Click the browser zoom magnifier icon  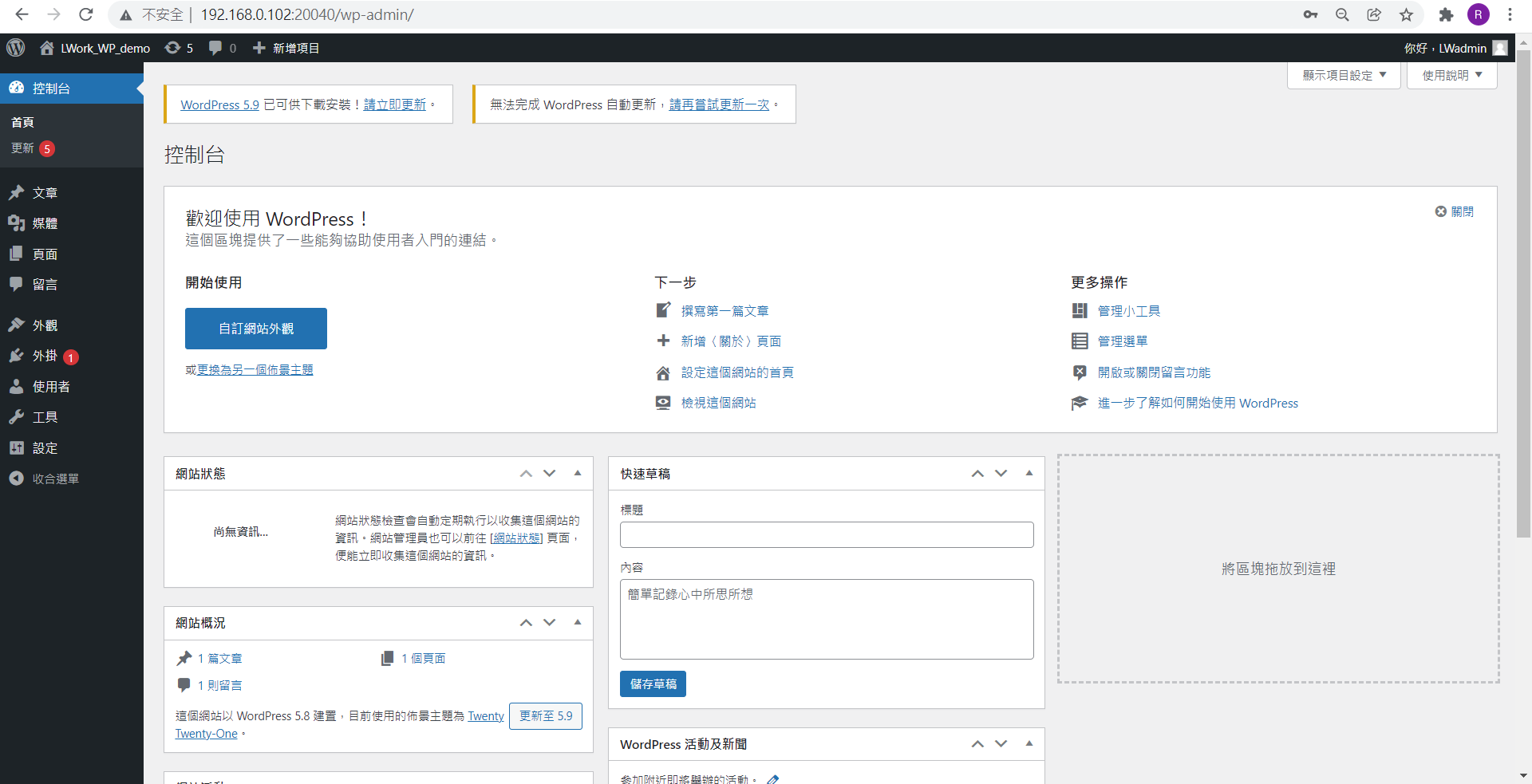[1342, 14]
